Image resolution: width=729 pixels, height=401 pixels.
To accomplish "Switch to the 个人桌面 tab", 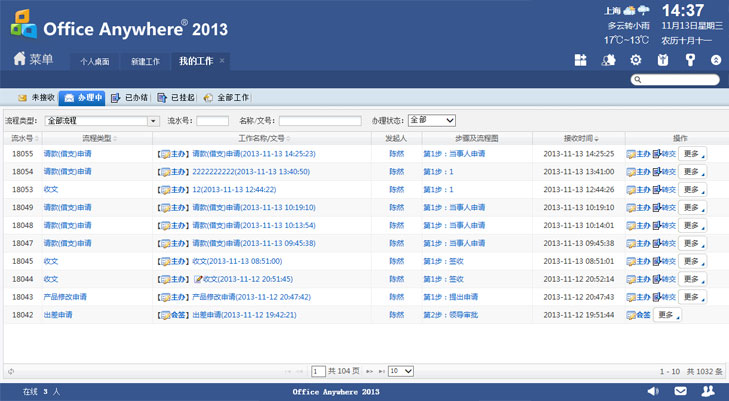I will tap(95, 61).
